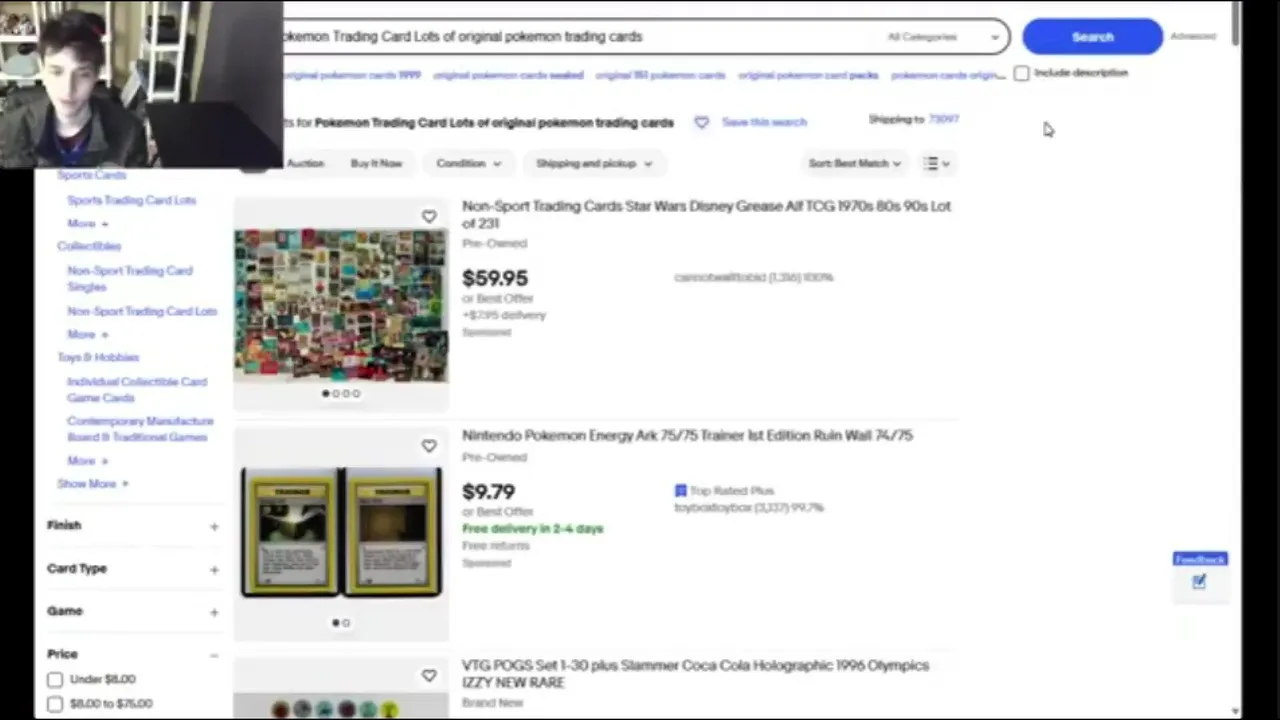Click the Pokemon Energy Ark trainer cards thumbnail
Viewport: 1280px width, 720px height.
341,533
